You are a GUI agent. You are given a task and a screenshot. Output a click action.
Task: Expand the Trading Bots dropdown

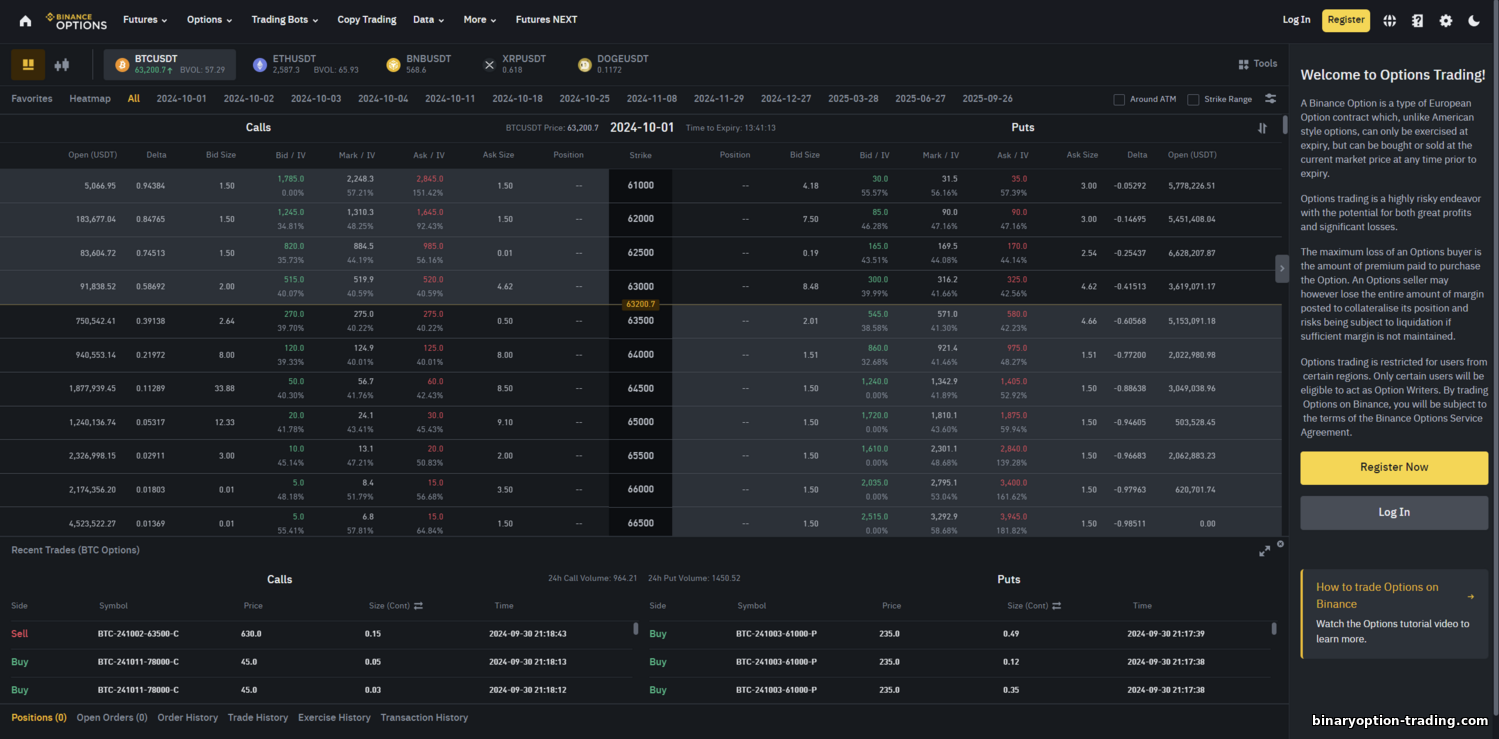pos(285,20)
